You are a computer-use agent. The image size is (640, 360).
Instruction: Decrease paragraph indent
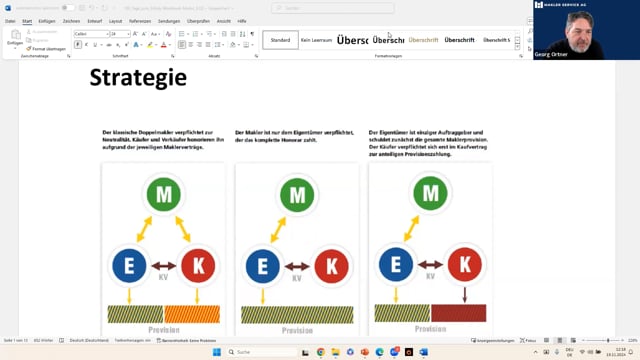pyautogui.click(x=224, y=34)
